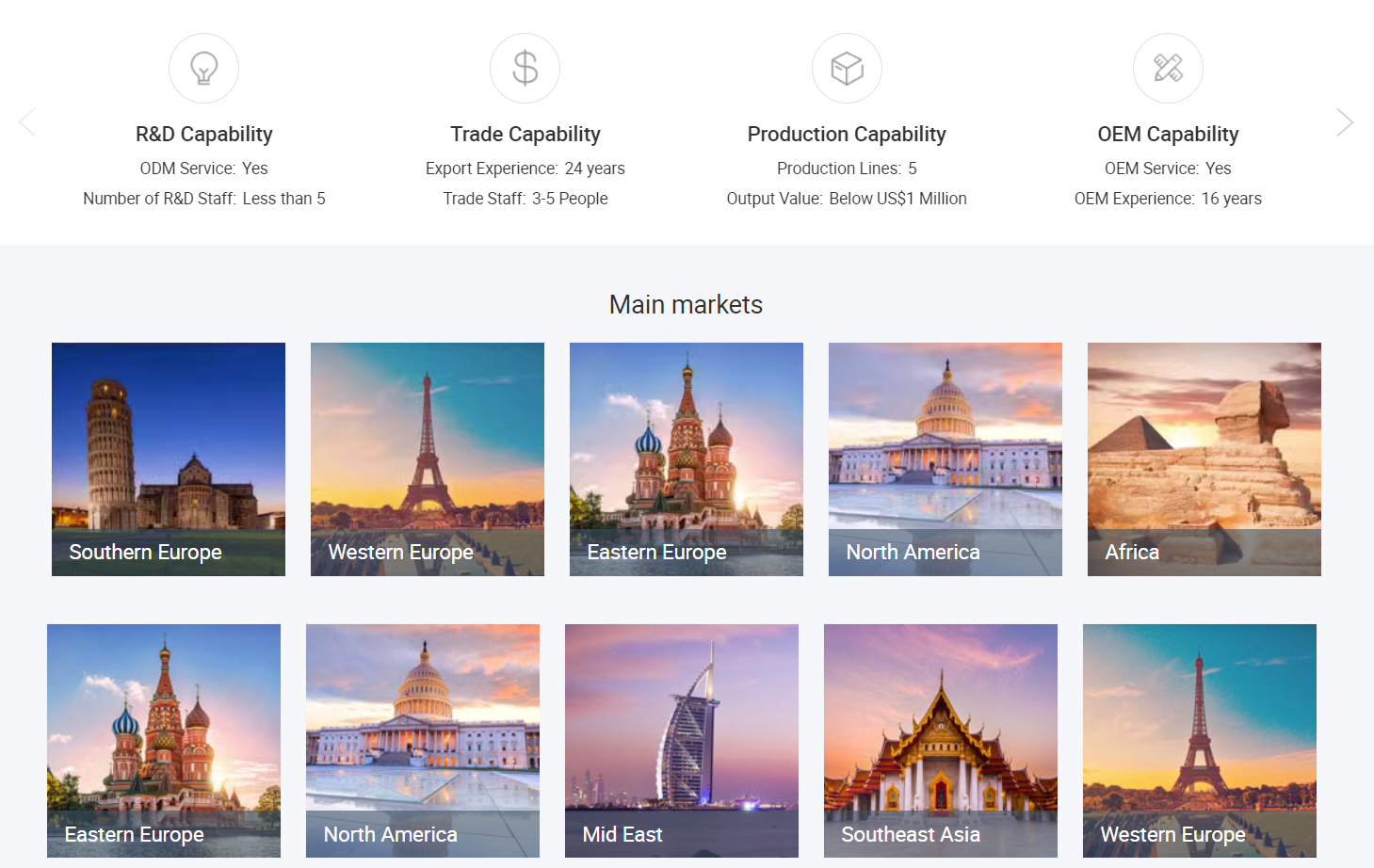
Task: Click second-row Eastern Europe tile
Action: (x=164, y=741)
